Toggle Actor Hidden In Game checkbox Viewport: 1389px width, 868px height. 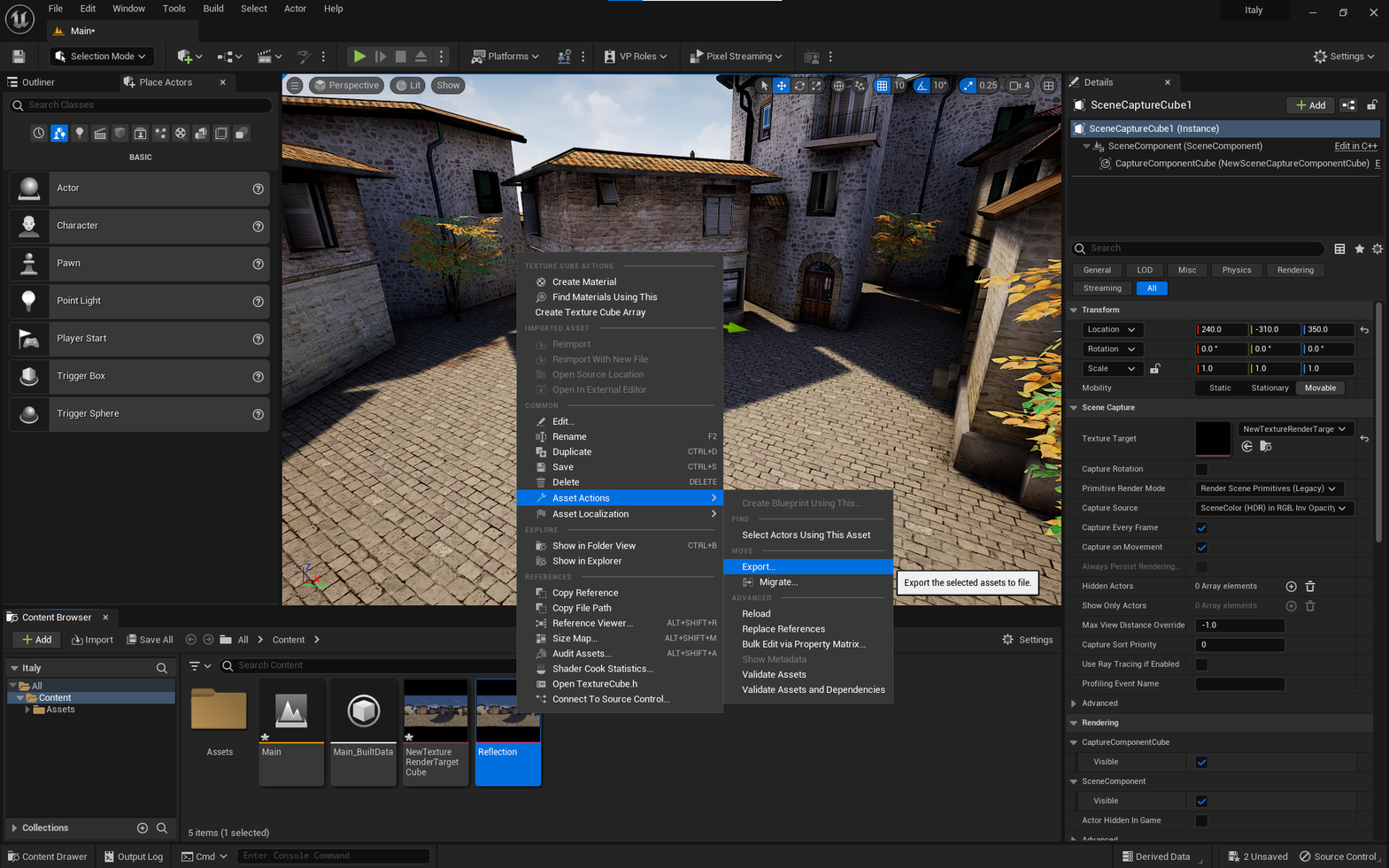click(1201, 821)
